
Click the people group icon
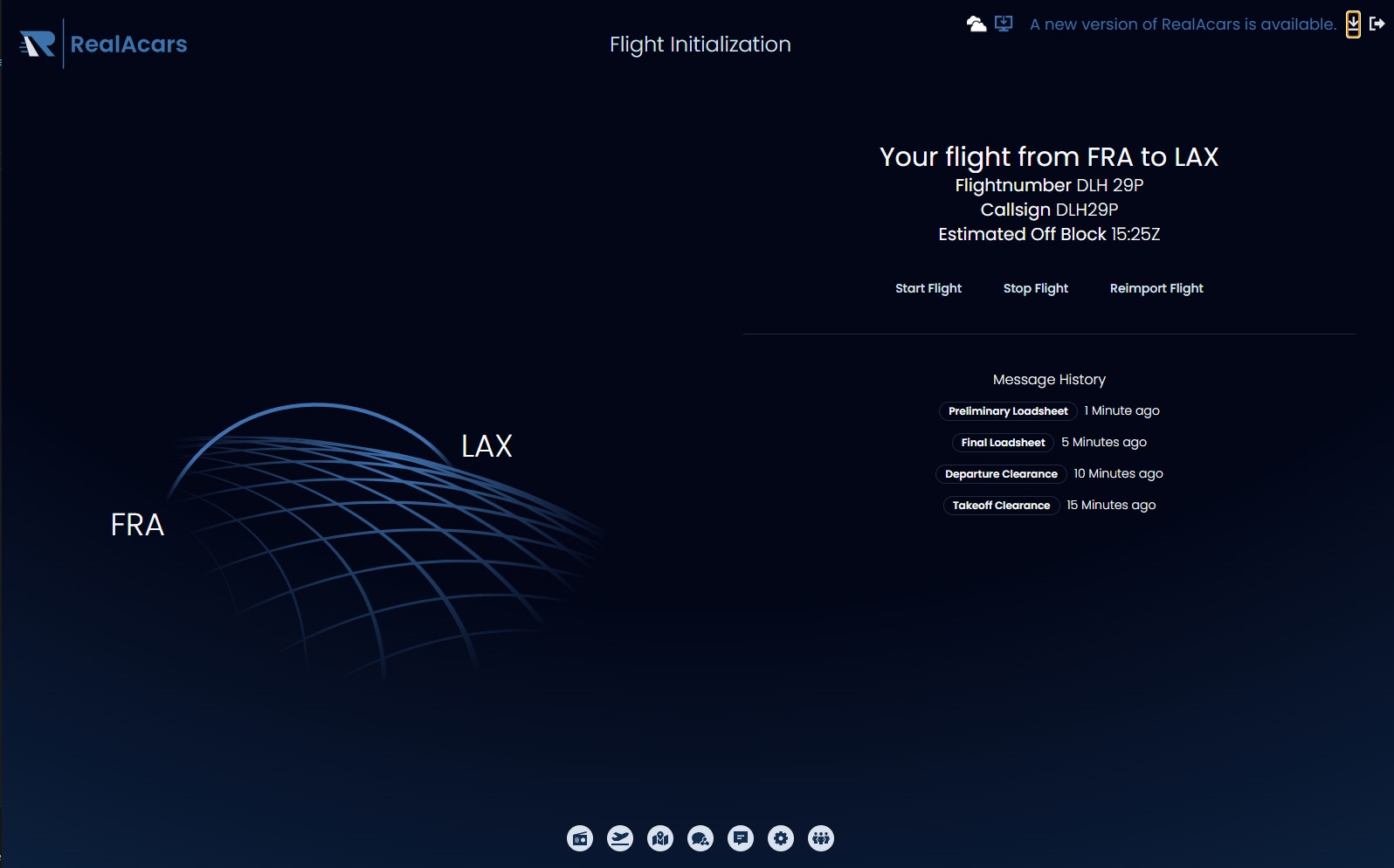[x=821, y=838]
